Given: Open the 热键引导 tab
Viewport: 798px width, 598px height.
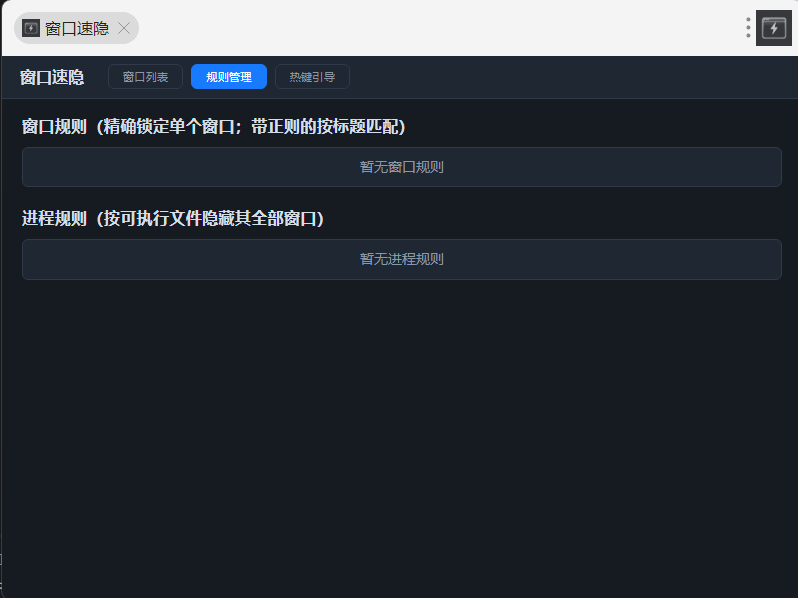Looking at the screenshot, I should [x=312, y=77].
